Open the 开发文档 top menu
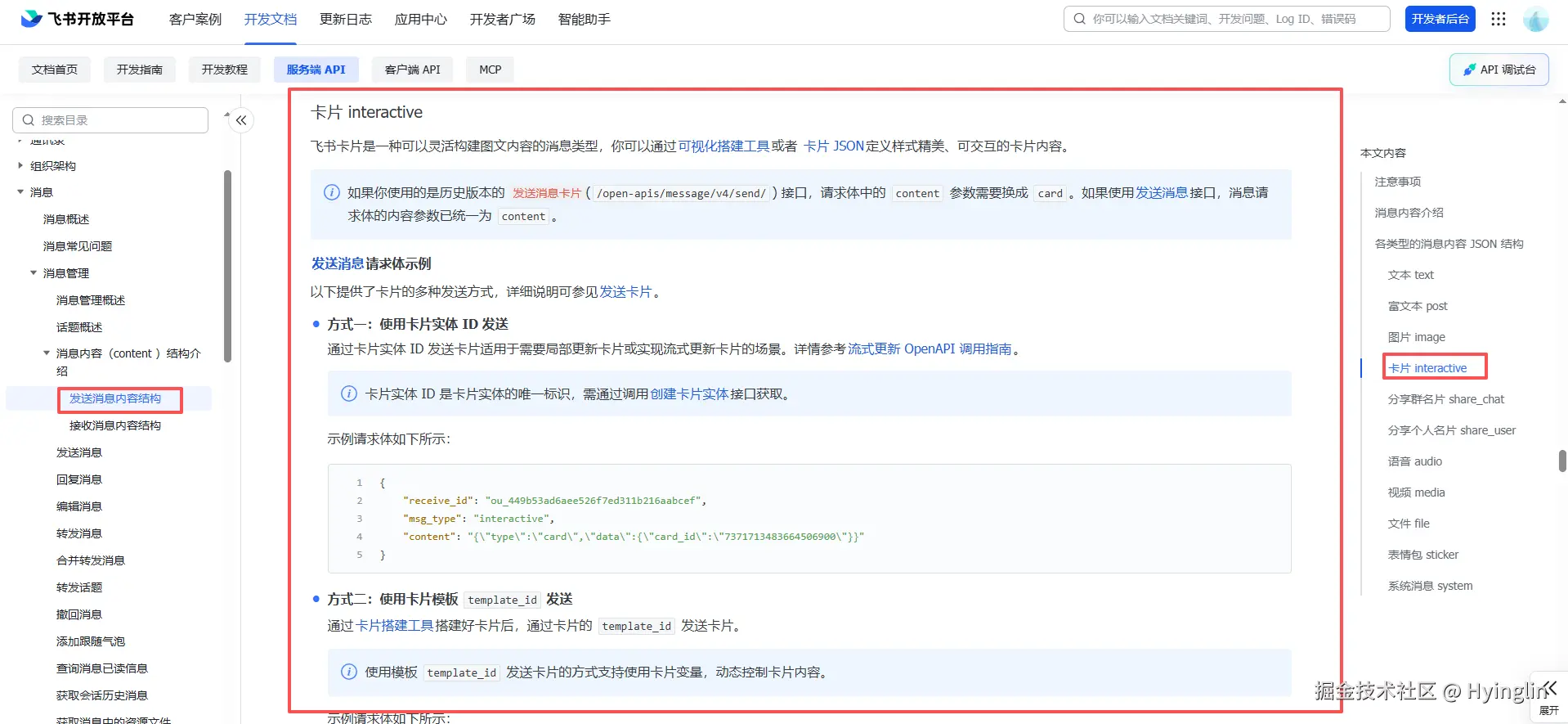Image resolution: width=1568 pixels, height=724 pixels. point(271,19)
